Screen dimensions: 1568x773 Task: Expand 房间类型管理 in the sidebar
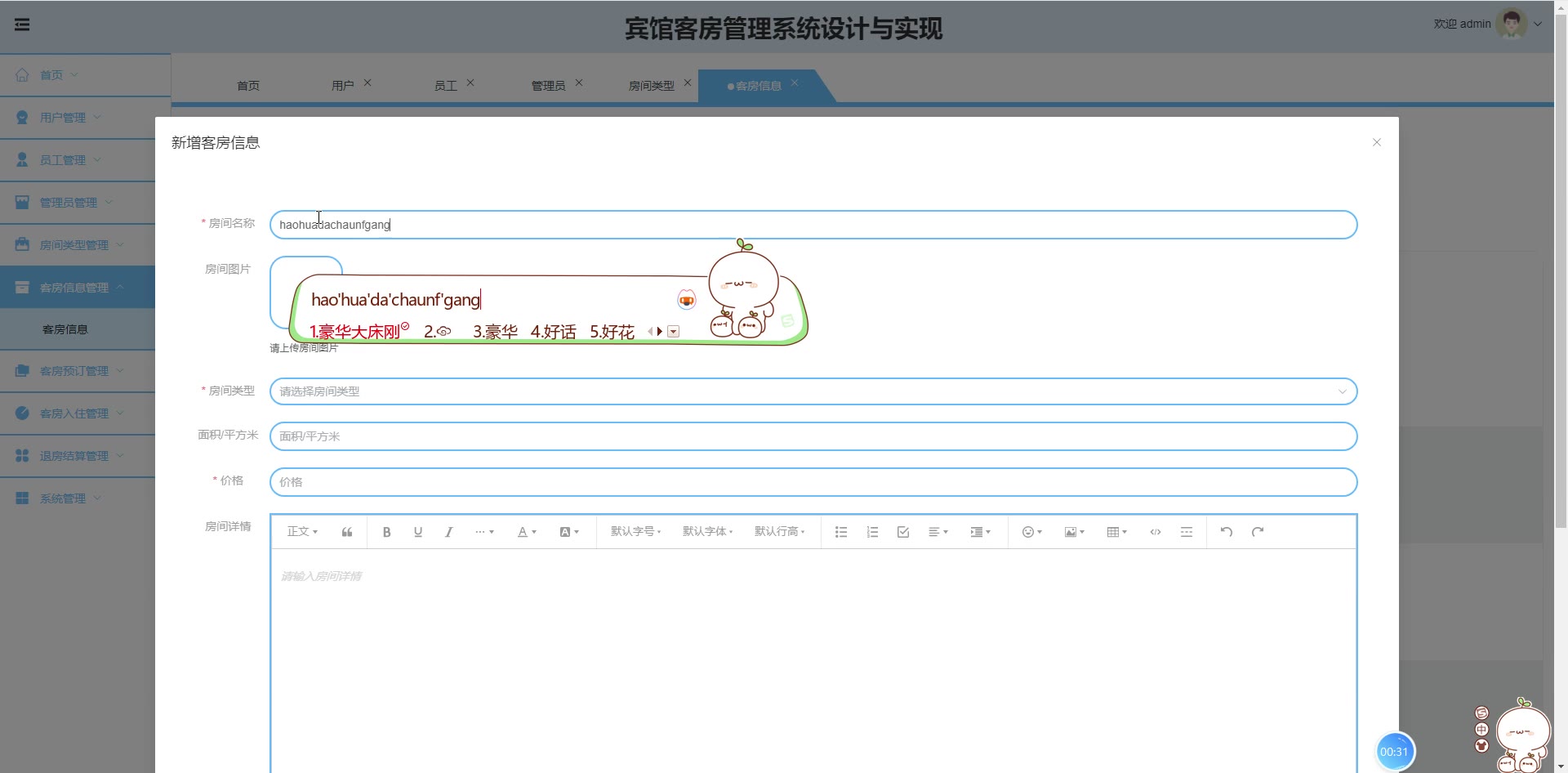tap(78, 245)
